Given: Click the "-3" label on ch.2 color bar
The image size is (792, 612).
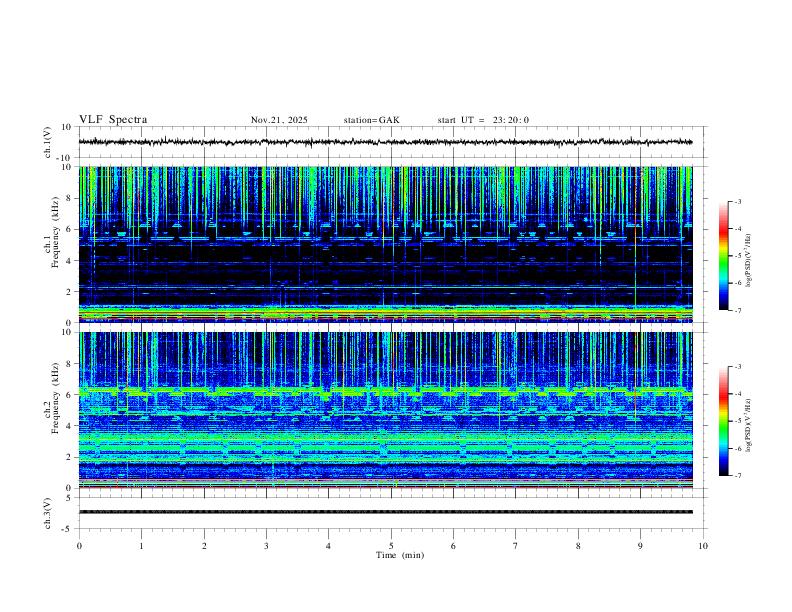Looking at the screenshot, I should click(x=737, y=367).
